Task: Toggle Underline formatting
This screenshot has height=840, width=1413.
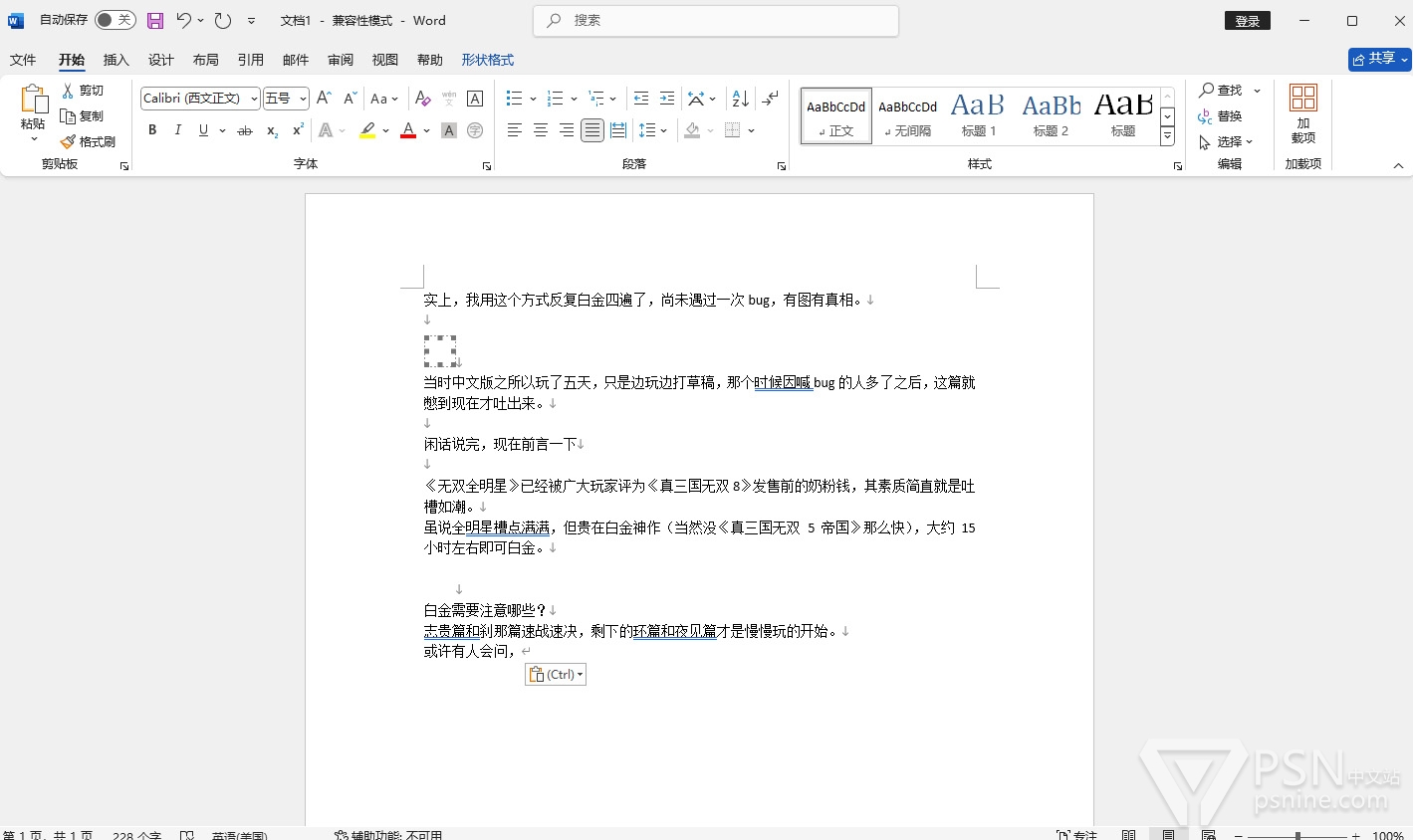Action: click(x=203, y=130)
